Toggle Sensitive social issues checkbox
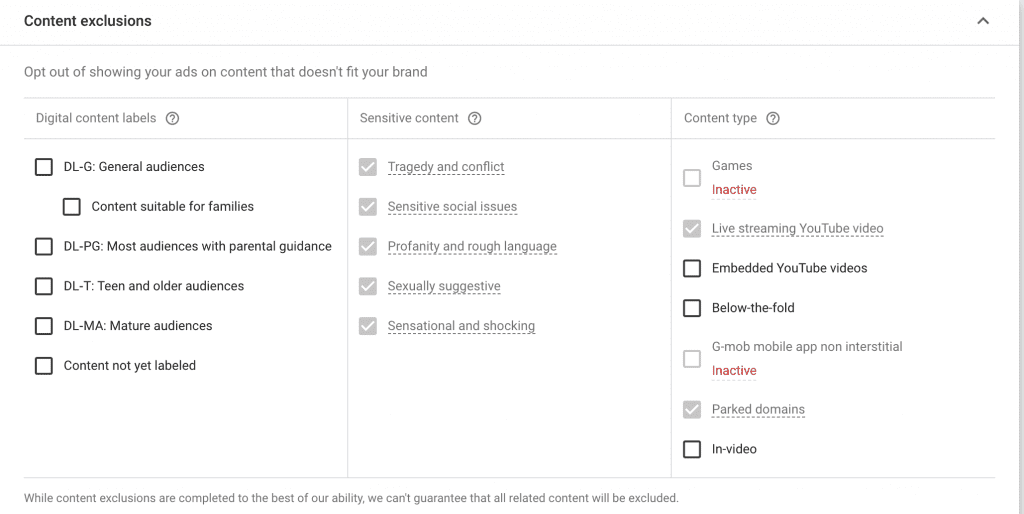 pos(368,207)
